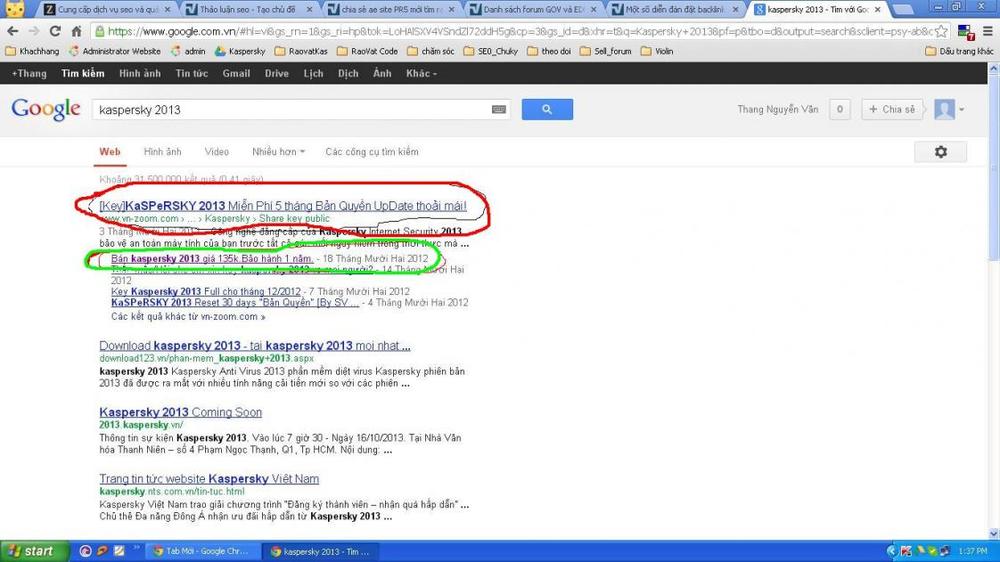
Task: Open Các công cụ tìm kiếm tools
Action: click(x=372, y=152)
